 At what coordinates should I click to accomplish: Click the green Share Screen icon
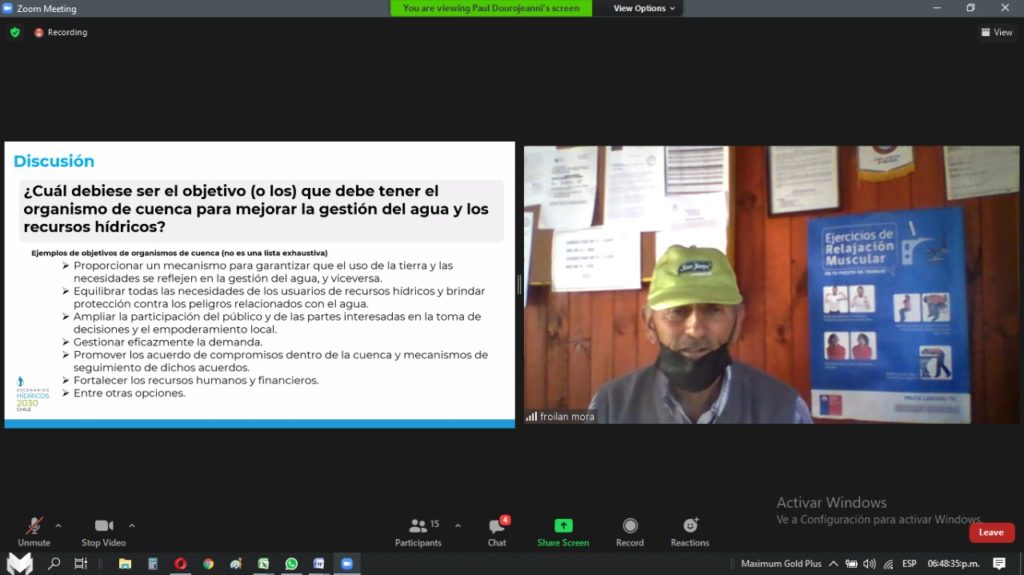coord(563,526)
